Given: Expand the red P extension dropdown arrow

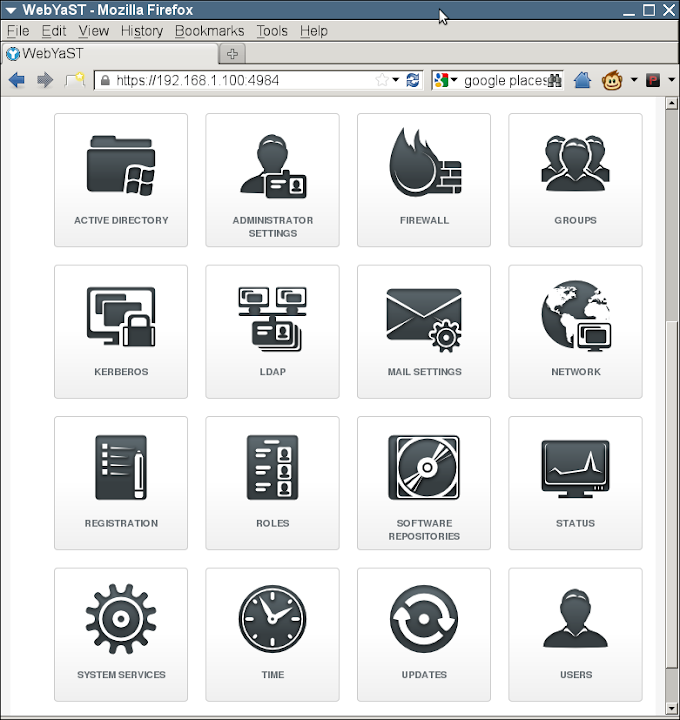Looking at the screenshot, I should 671,80.
